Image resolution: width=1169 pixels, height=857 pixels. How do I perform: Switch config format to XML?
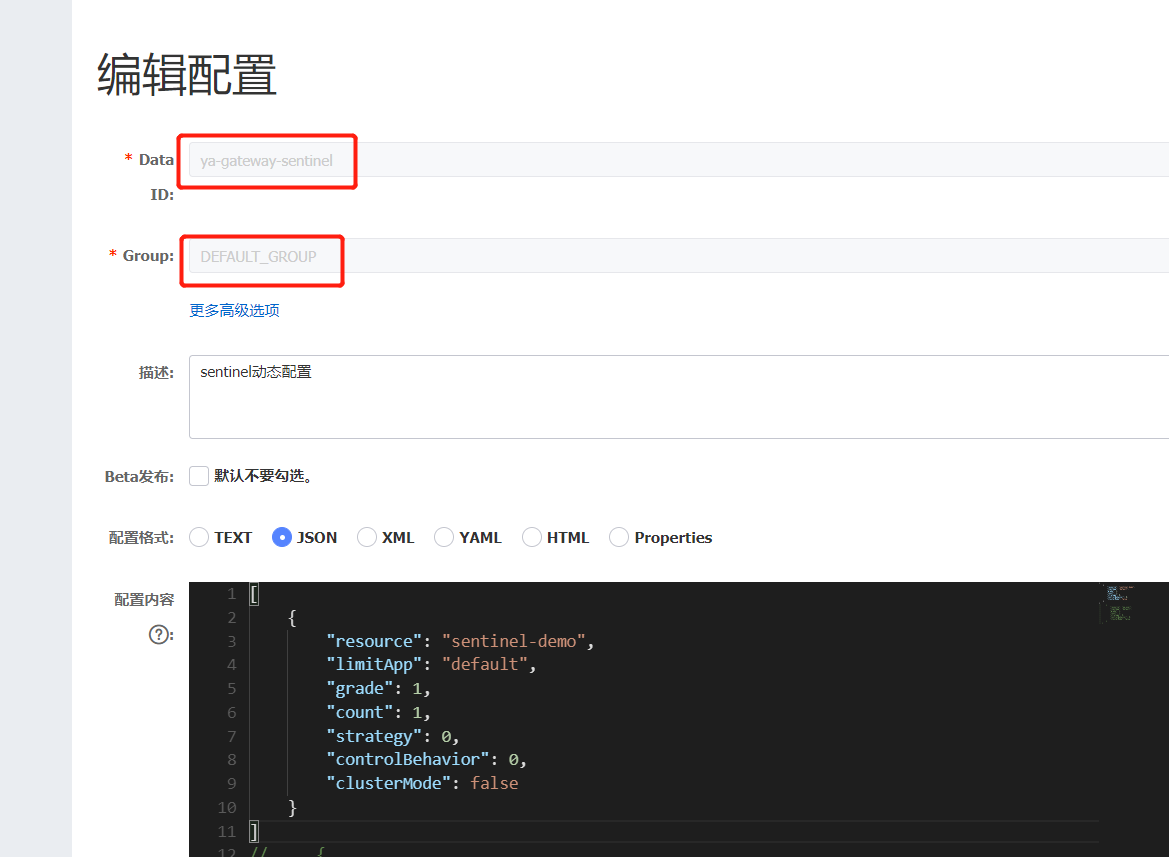[x=367, y=537]
